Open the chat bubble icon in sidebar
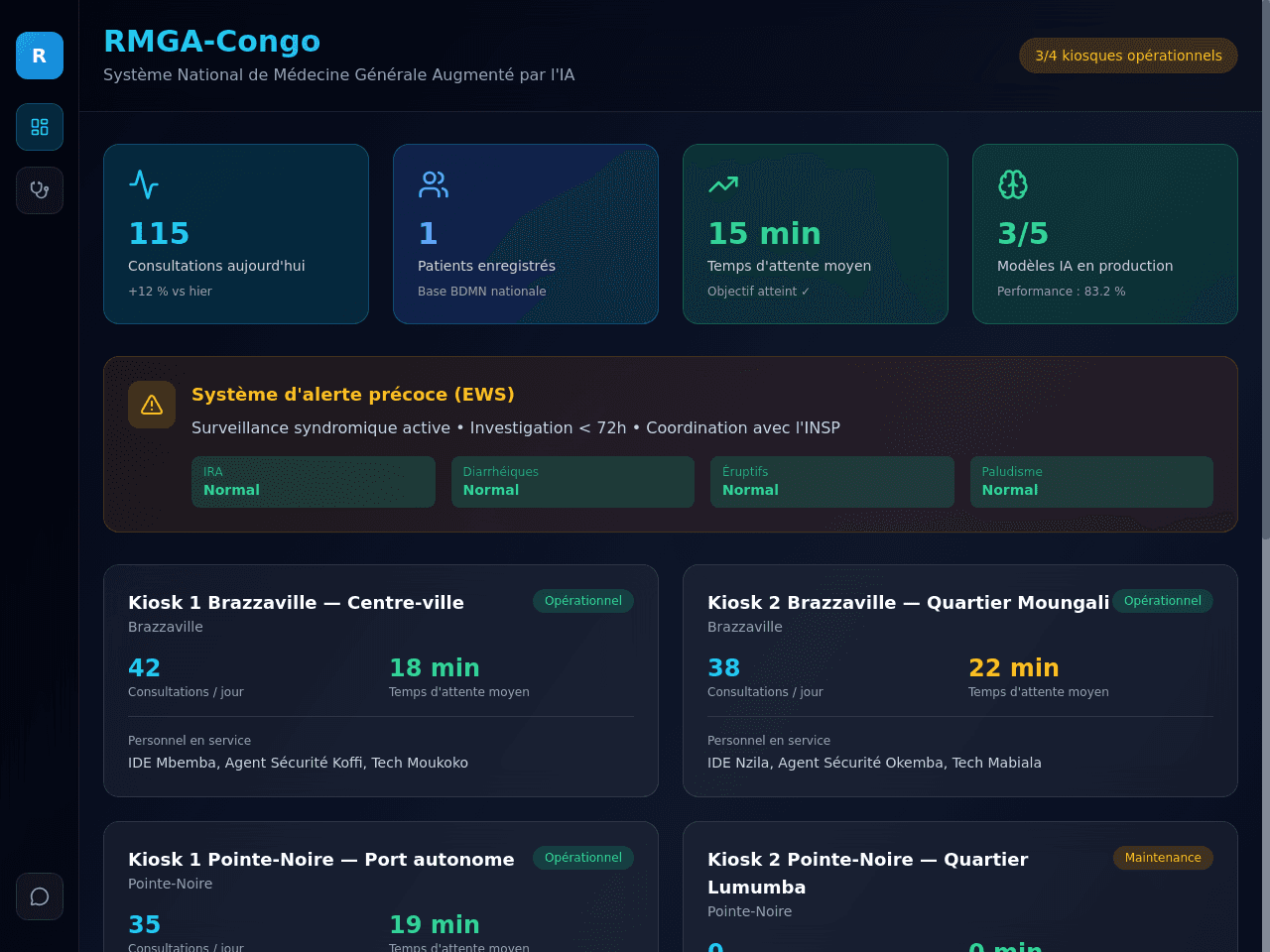1270x952 pixels. point(40,896)
